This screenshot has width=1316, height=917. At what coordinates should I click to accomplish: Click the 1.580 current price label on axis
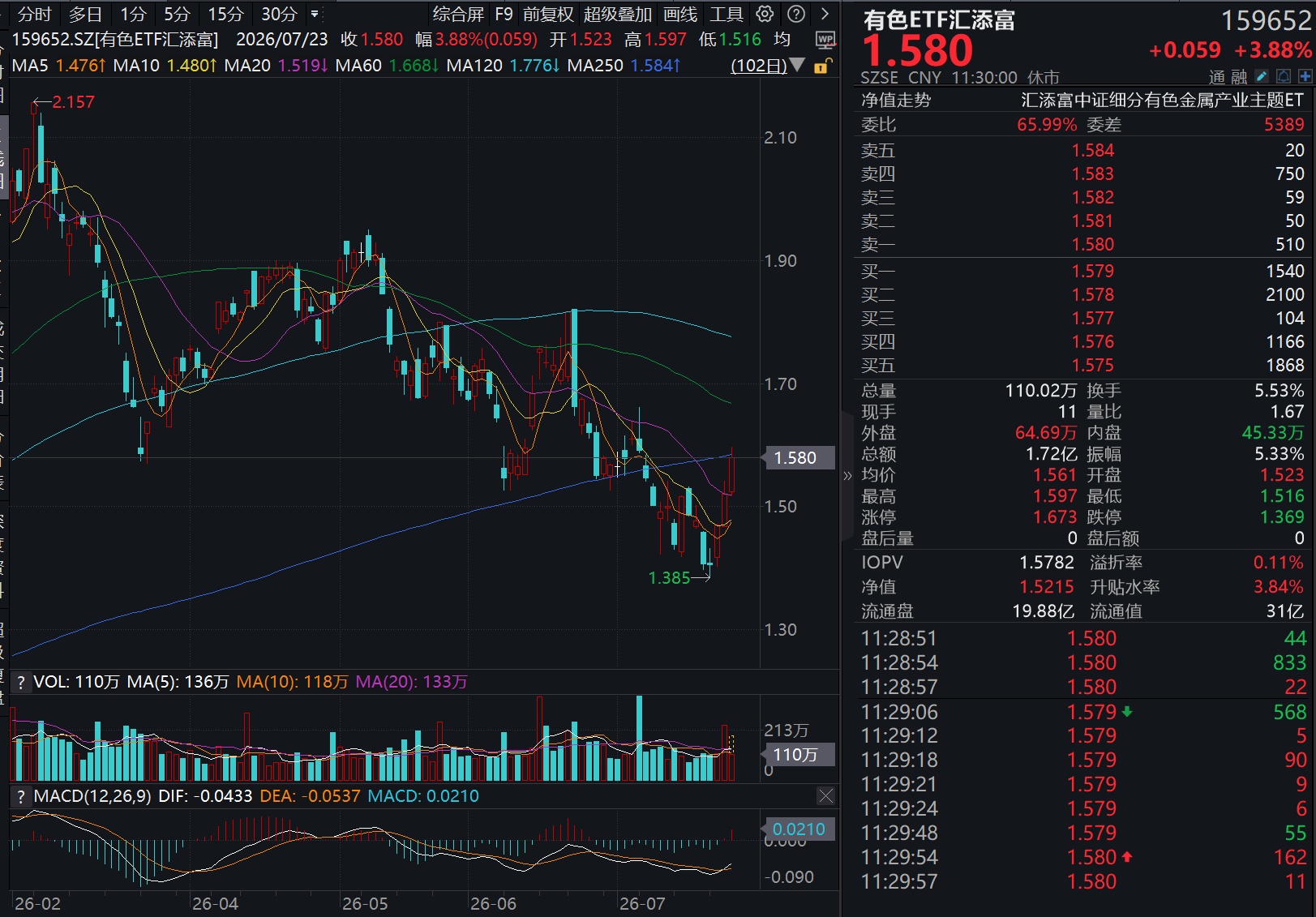tap(795, 458)
